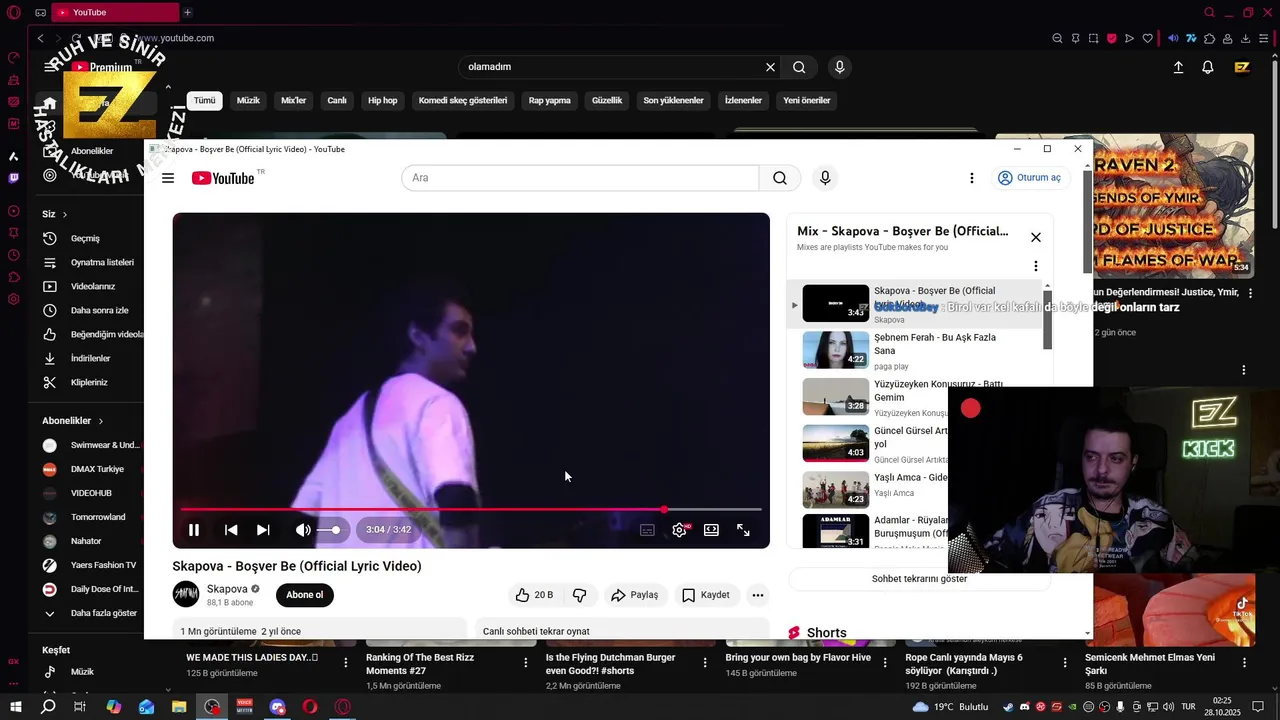Open extensions cube icon in Opera toolbar
This screenshot has width=1280, height=720.
1209,39
